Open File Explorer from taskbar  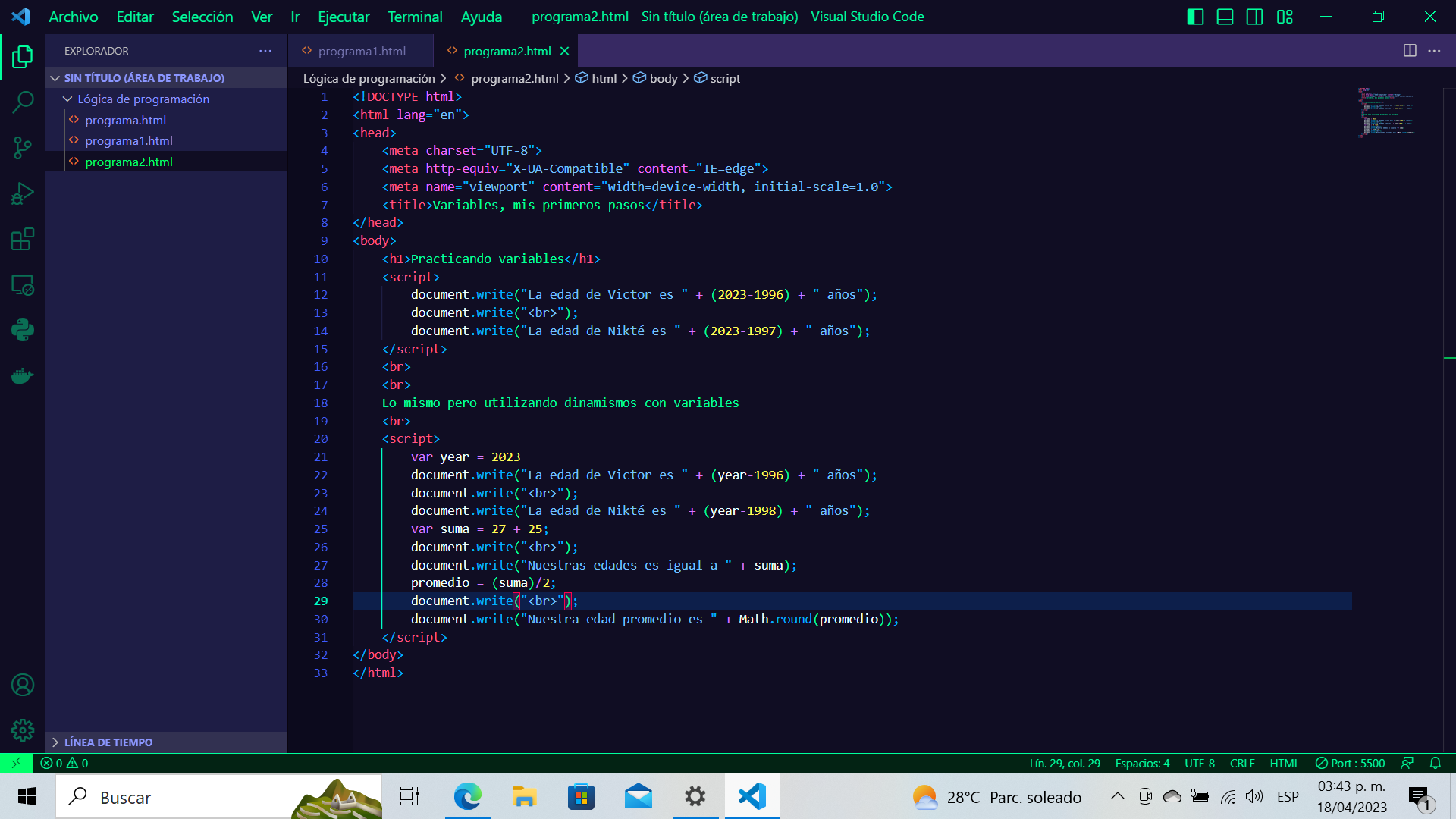coord(524,796)
